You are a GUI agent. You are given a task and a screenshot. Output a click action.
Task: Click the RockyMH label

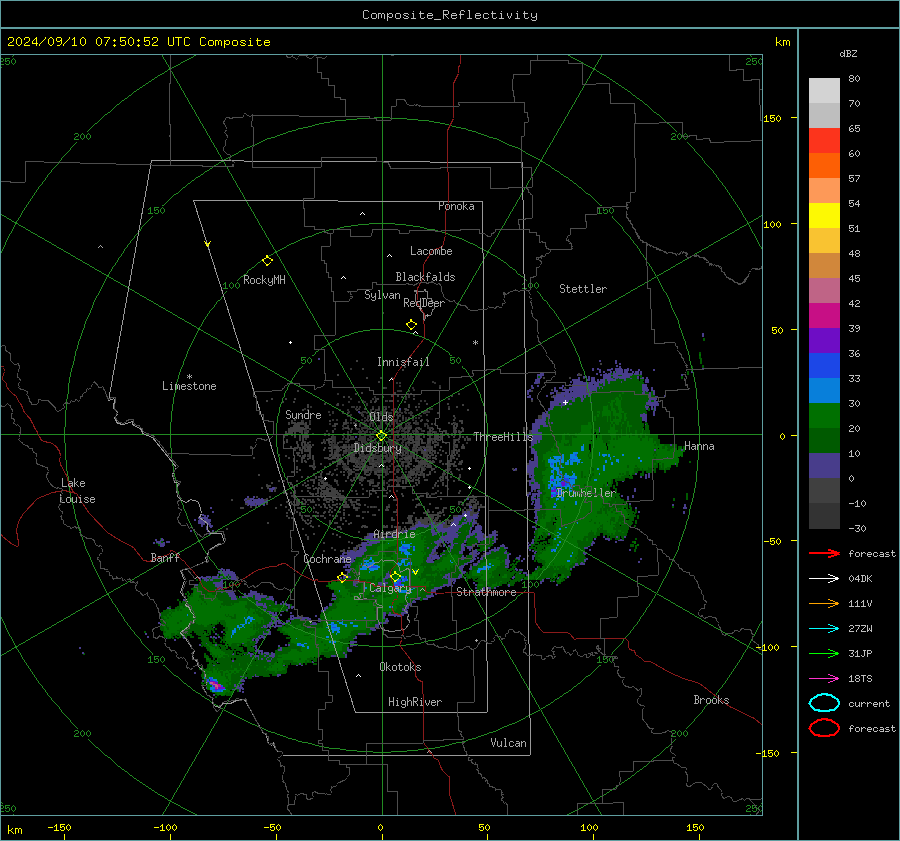tap(264, 280)
